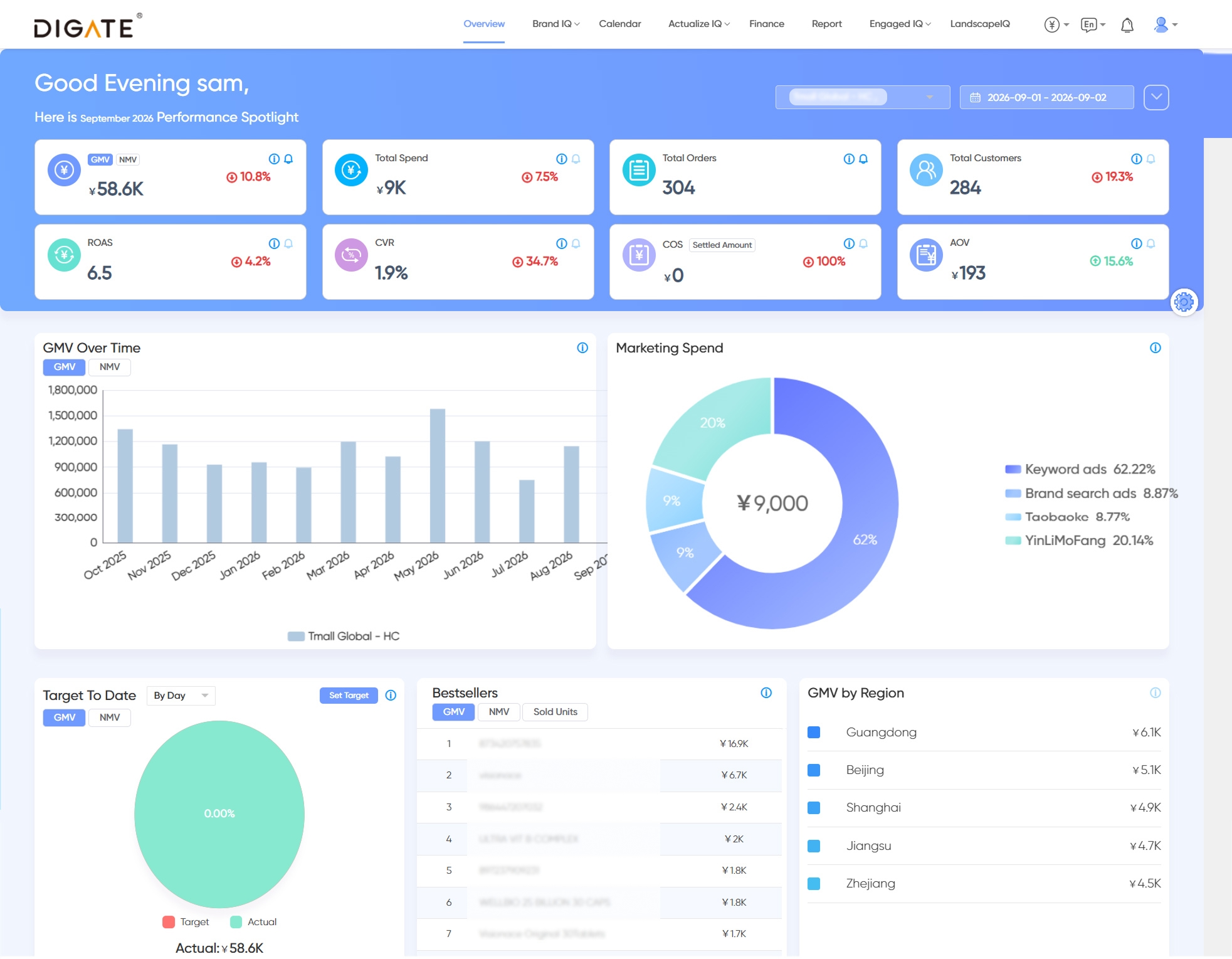Open the Report tab

click(x=826, y=24)
